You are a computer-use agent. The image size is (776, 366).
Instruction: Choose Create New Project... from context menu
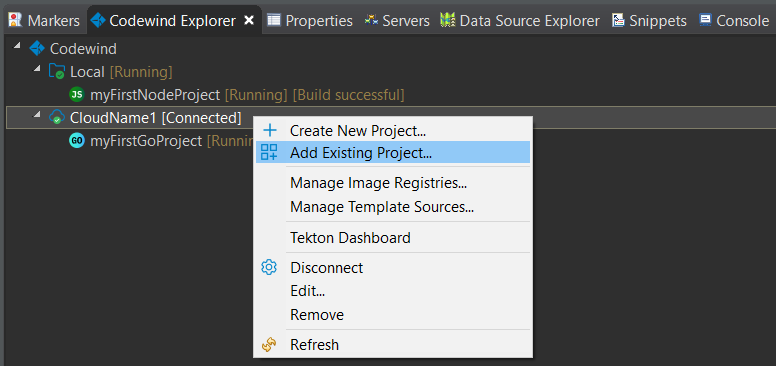pos(393,131)
